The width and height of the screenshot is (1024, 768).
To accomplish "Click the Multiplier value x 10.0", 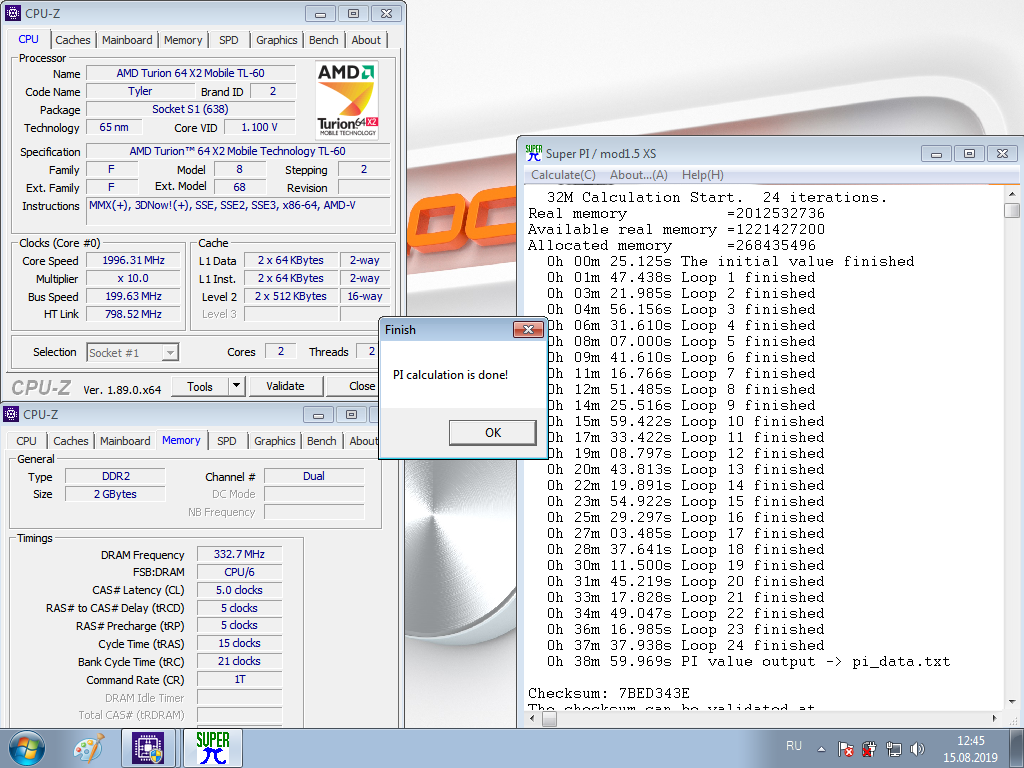I will click(133, 278).
